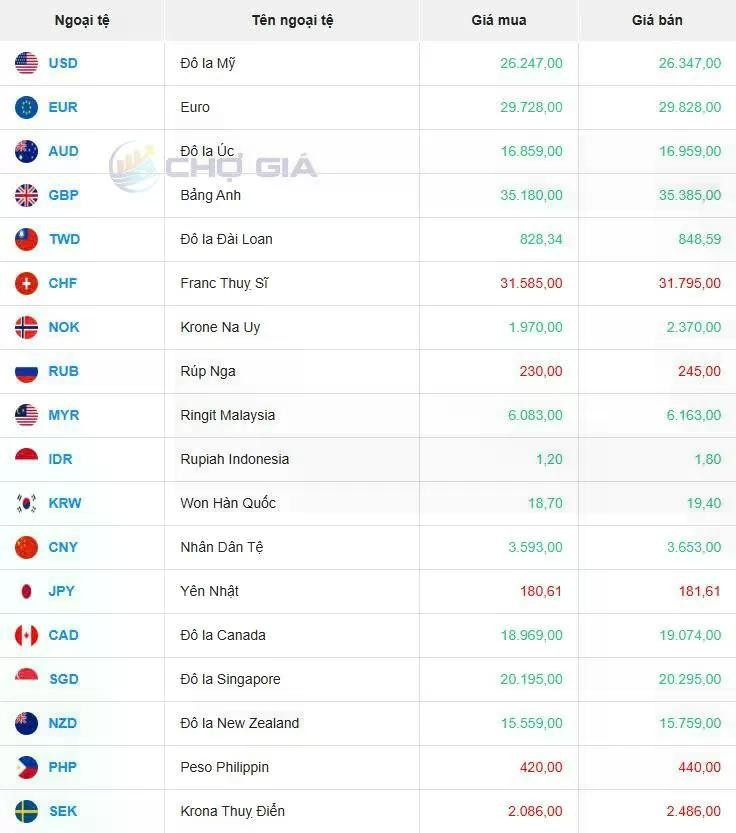
Task: Click the Giá bán column header
Action: pyautogui.click(x=657, y=20)
